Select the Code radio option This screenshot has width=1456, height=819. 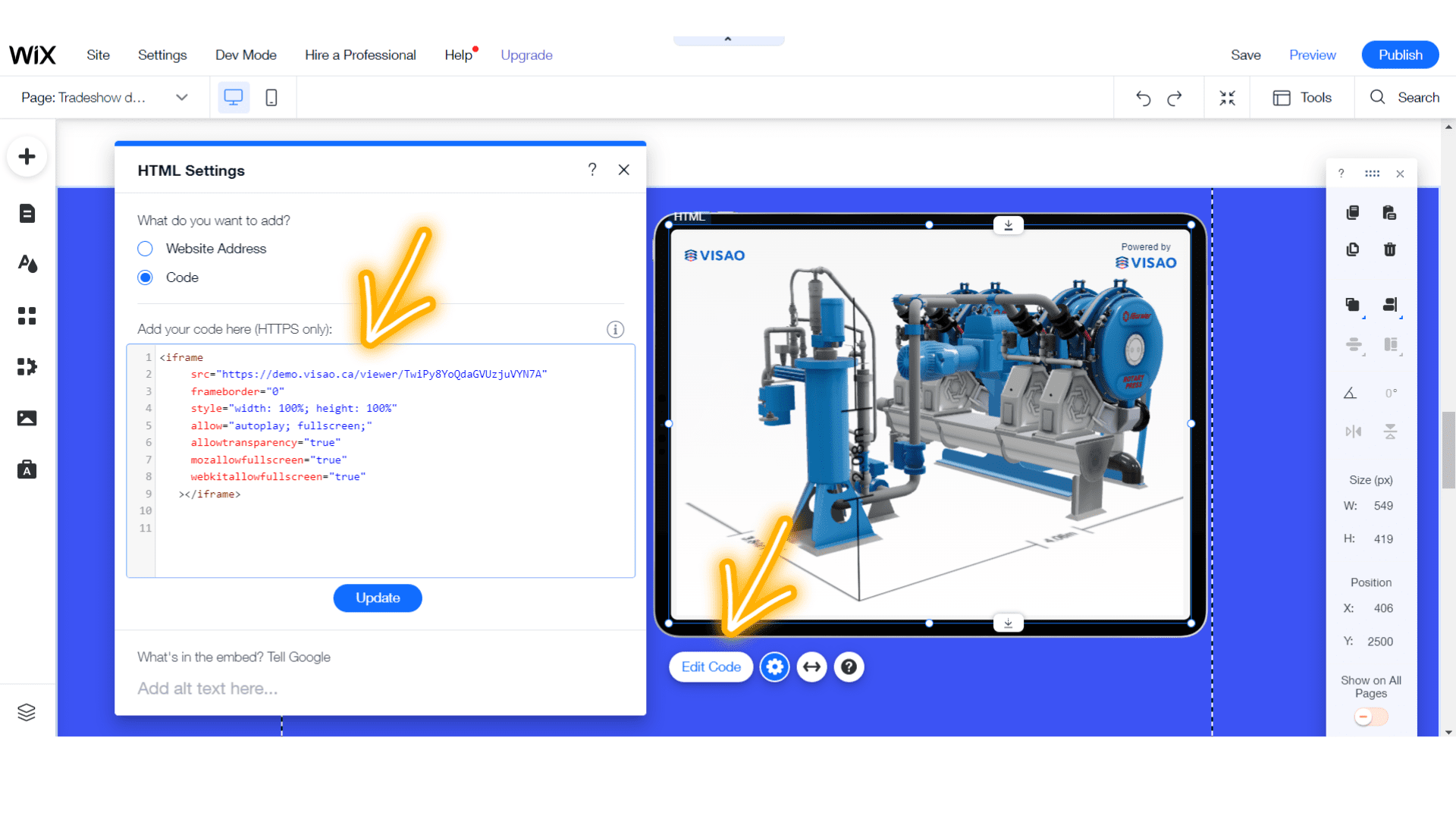coord(145,278)
